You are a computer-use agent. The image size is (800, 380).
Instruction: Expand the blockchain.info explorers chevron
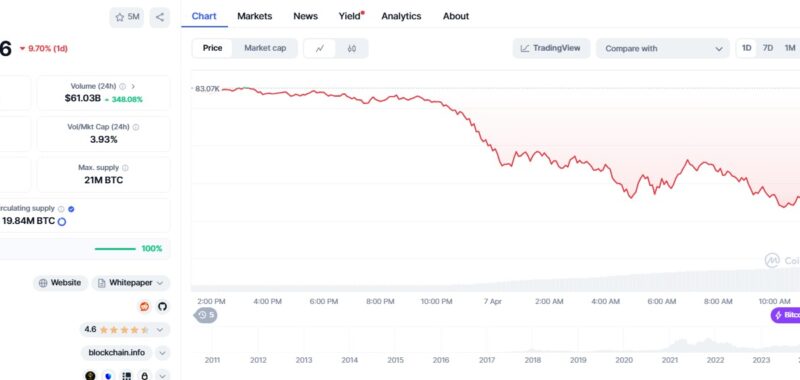pos(162,352)
